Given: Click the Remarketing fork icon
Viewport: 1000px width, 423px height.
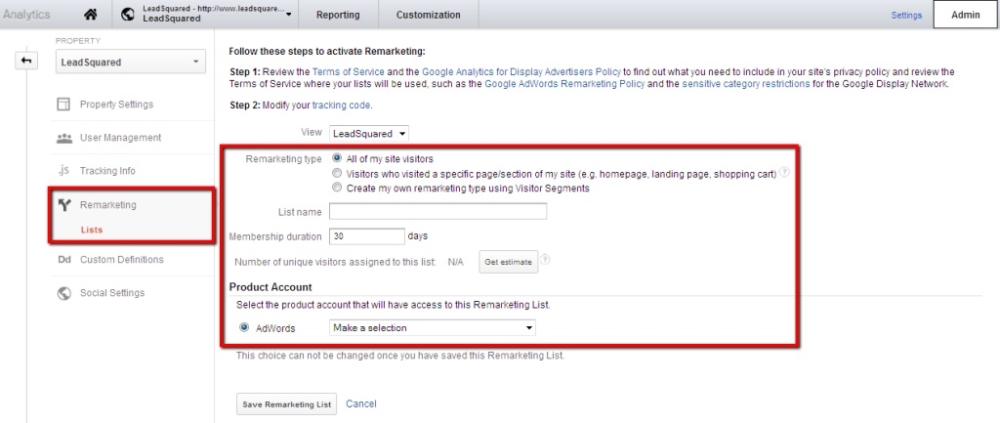Looking at the screenshot, I should click(x=64, y=205).
